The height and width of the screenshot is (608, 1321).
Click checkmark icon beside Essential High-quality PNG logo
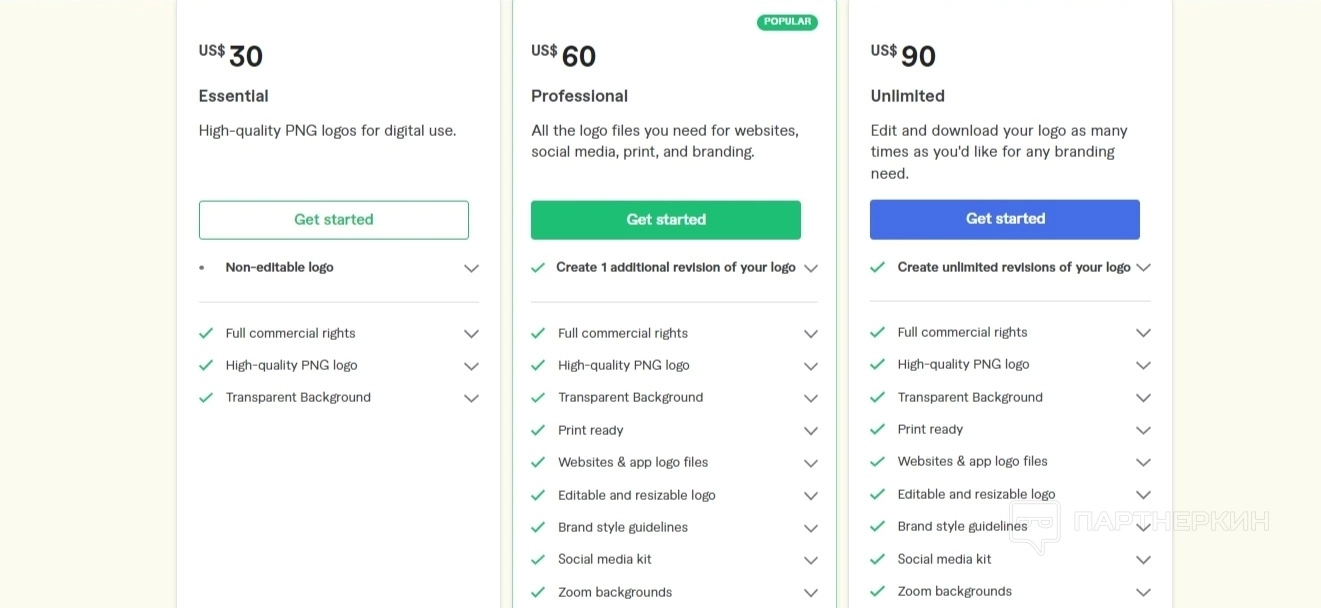(206, 366)
